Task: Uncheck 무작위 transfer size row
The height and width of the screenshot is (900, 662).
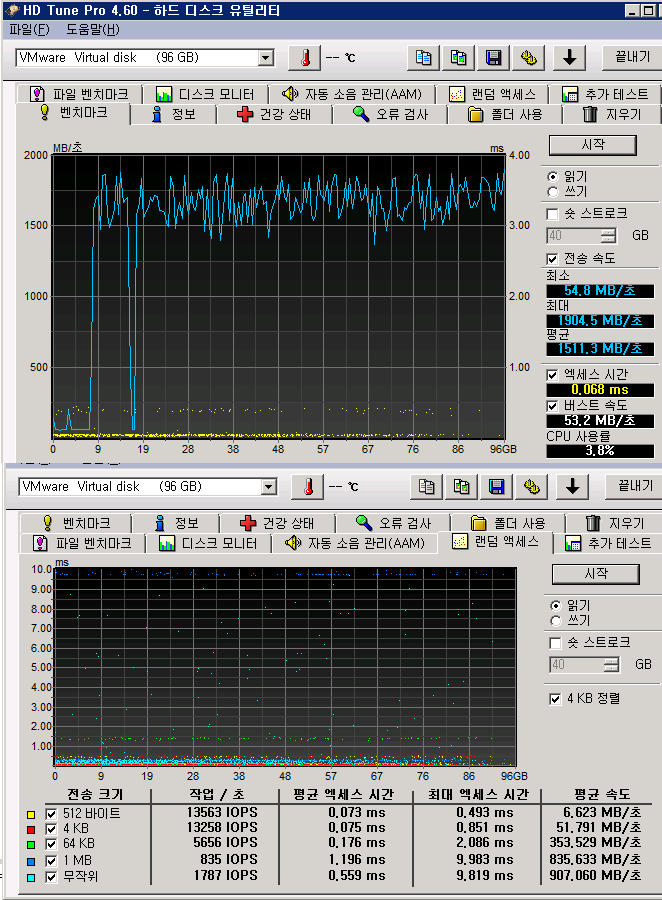Action: 51,877
